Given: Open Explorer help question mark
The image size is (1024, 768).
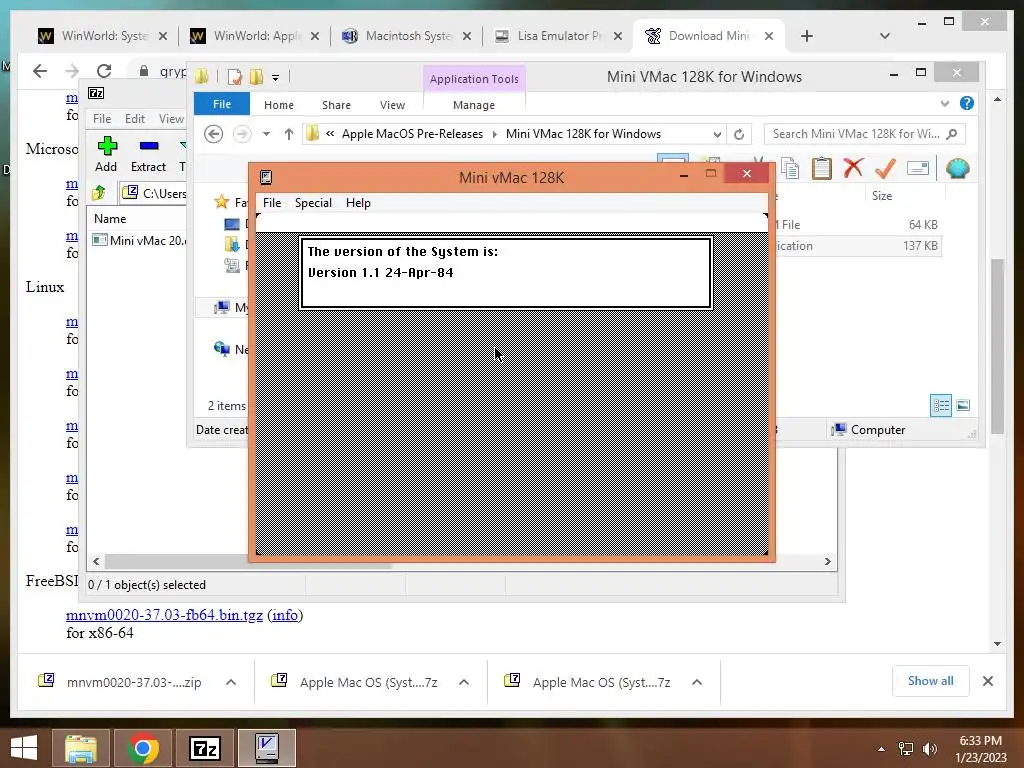Looking at the screenshot, I should point(967,103).
